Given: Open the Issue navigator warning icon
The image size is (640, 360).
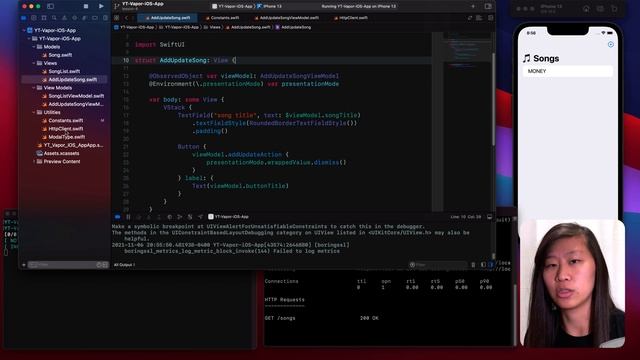Looking at the screenshot, I should (x=64, y=18).
